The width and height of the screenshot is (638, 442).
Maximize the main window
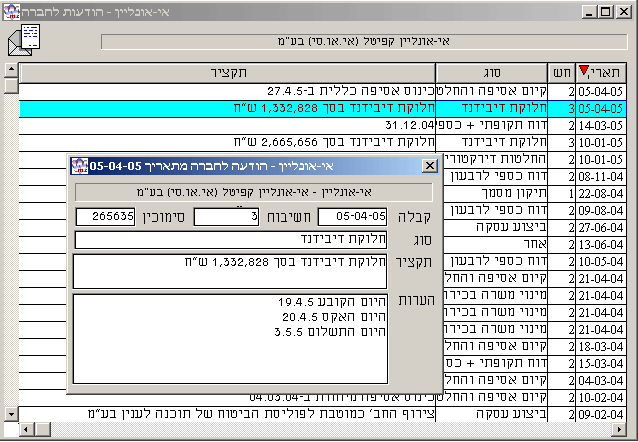[605, 12]
